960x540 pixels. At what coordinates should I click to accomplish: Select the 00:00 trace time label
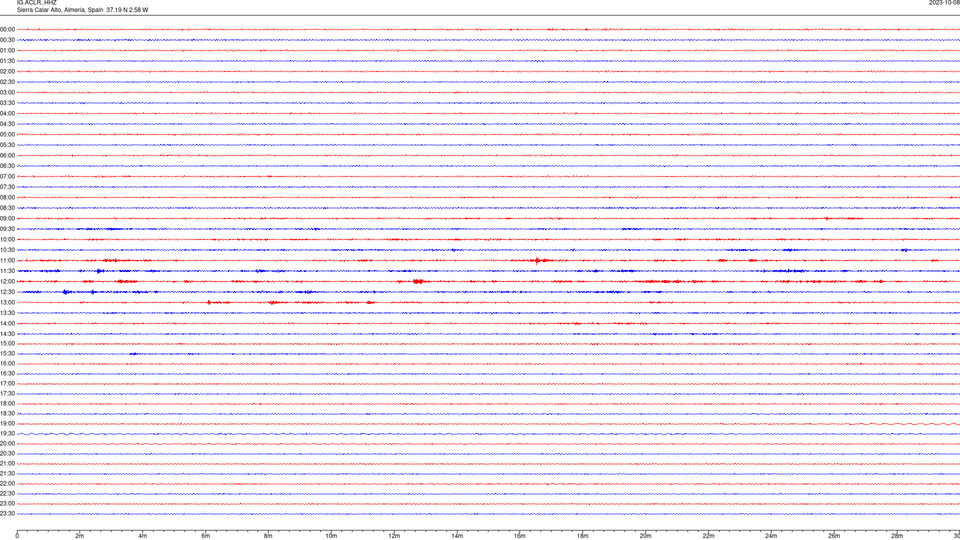7,29
